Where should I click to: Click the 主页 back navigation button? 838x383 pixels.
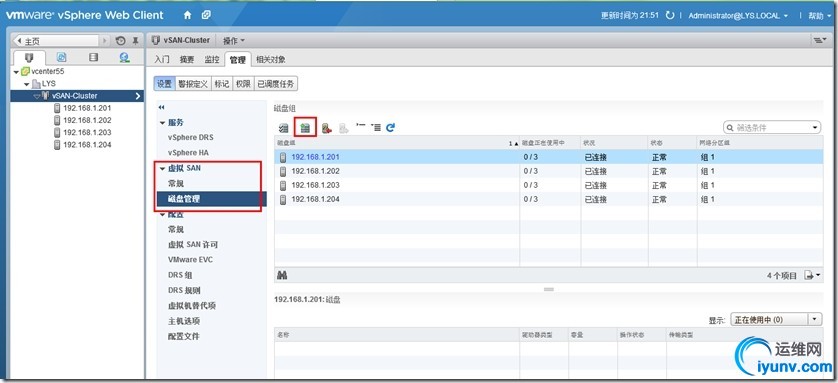[x=57, y=41]
